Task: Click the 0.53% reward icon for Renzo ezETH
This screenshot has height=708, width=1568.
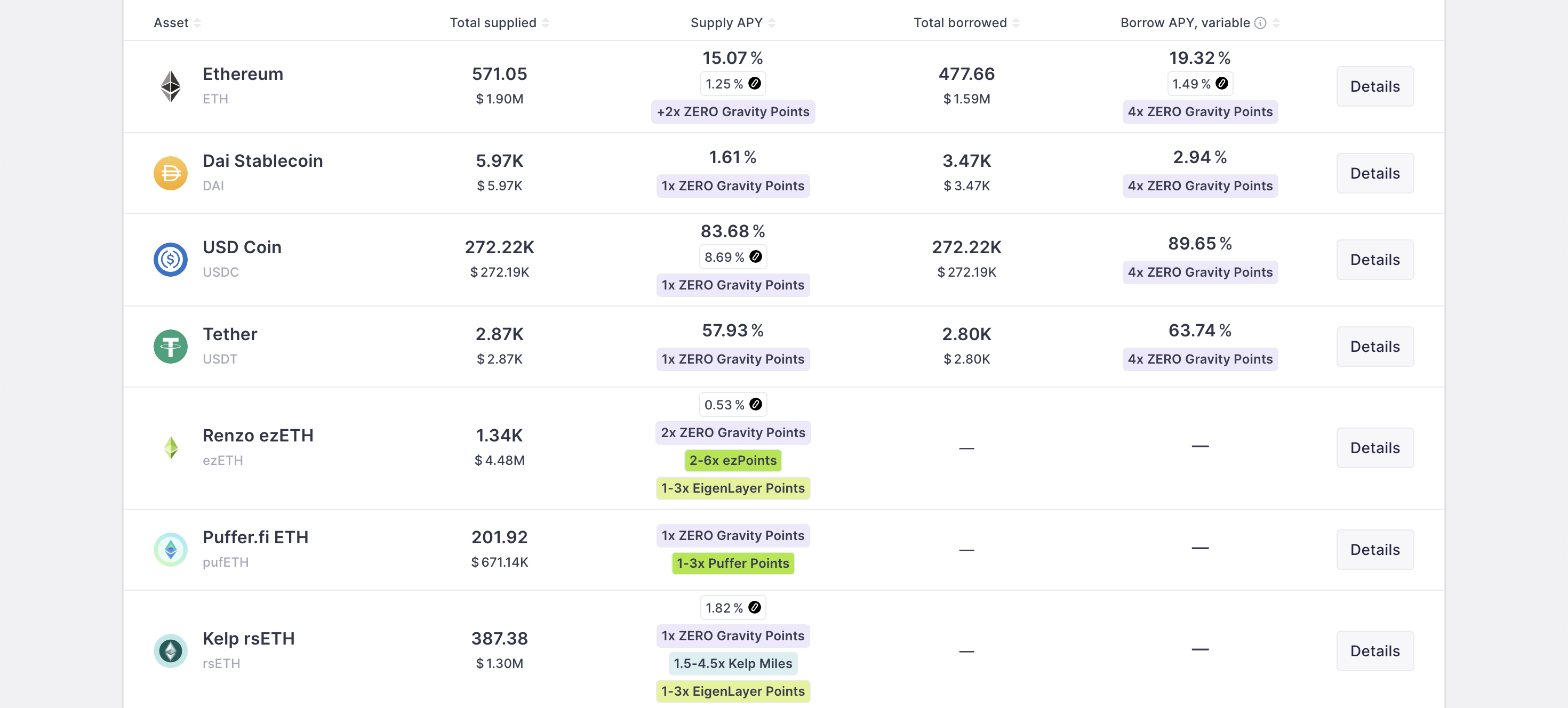Action: (x=755, y=405)
